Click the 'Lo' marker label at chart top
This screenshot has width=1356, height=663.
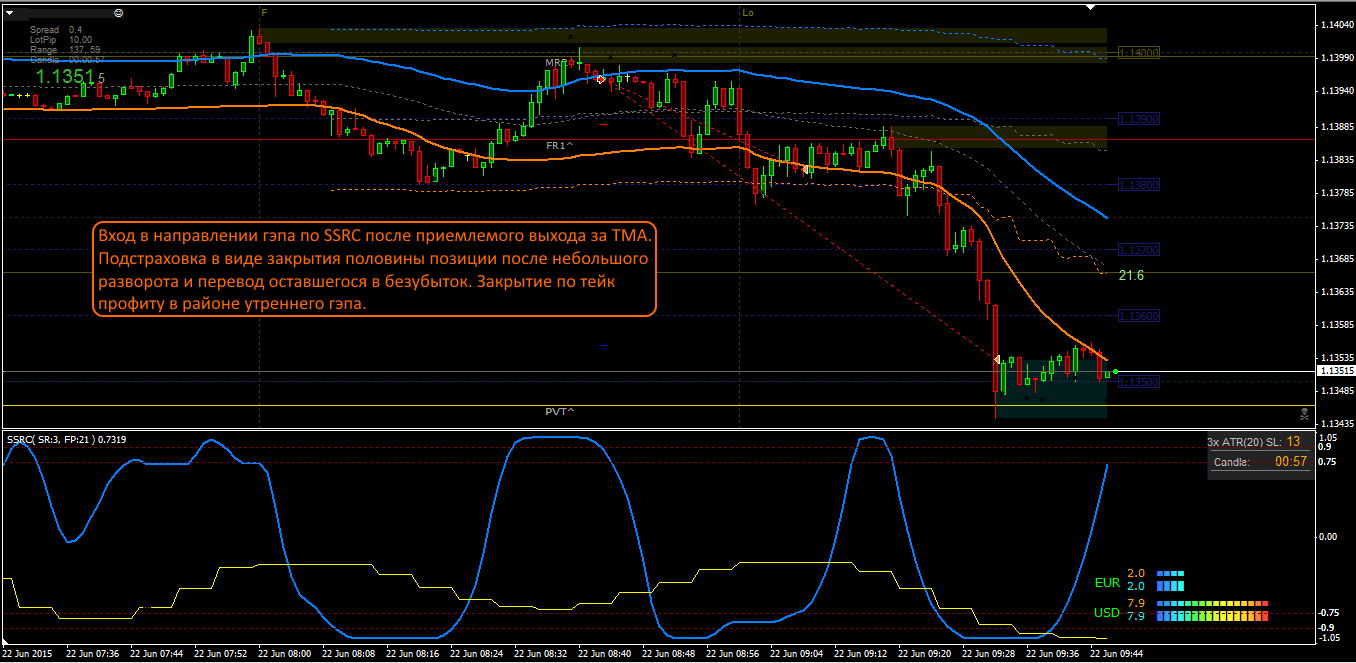coord(747,12)
